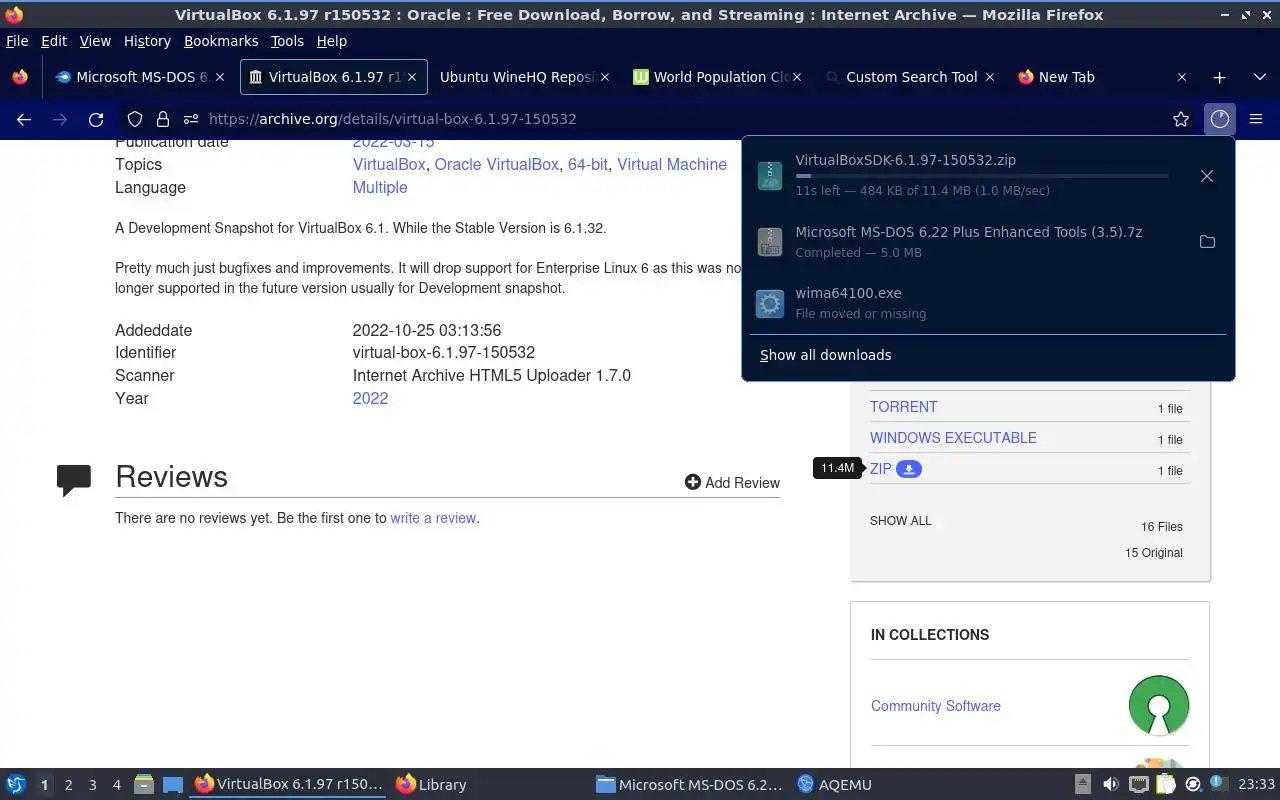Click the VirtualBoxSDK zip file icon
Image resolution: width=1280 pixels, height=800 pixels.
(770, 176)
